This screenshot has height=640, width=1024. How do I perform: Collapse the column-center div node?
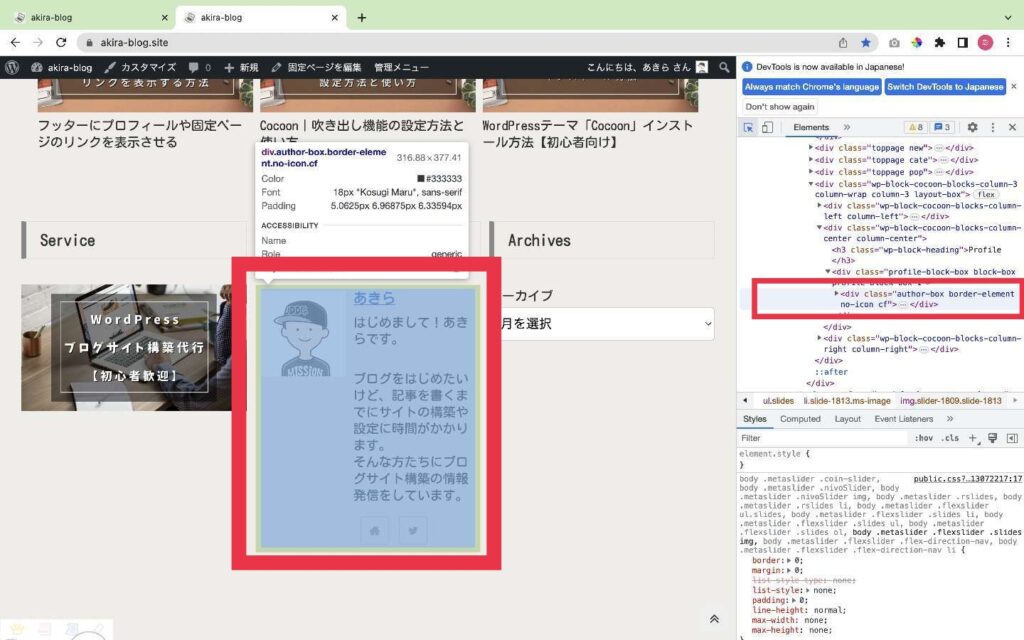pyautogui.click(x=820, y=228)
